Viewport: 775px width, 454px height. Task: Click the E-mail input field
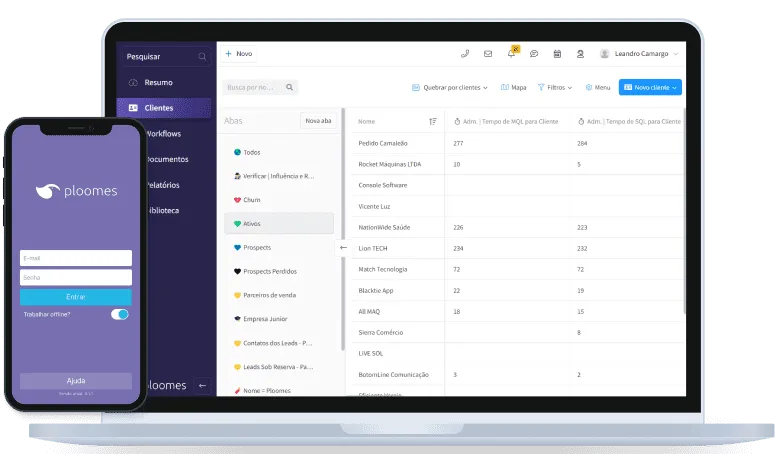[76, 258]
